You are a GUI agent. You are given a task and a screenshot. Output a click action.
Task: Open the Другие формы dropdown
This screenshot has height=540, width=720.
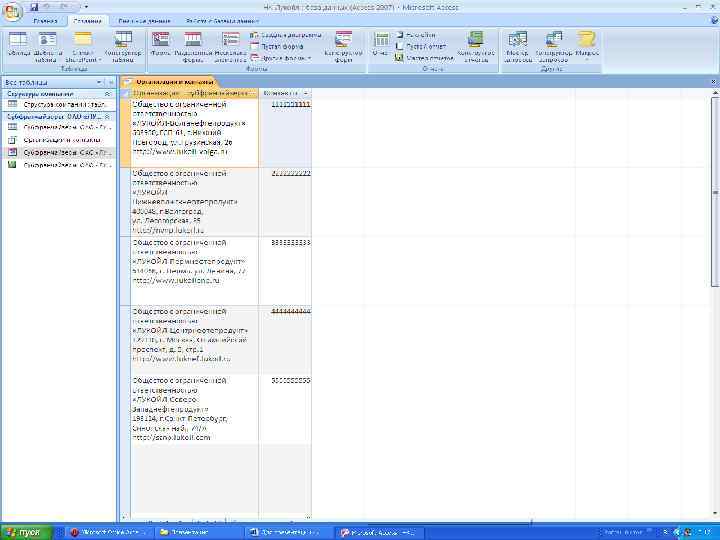[x=281, y=58]
